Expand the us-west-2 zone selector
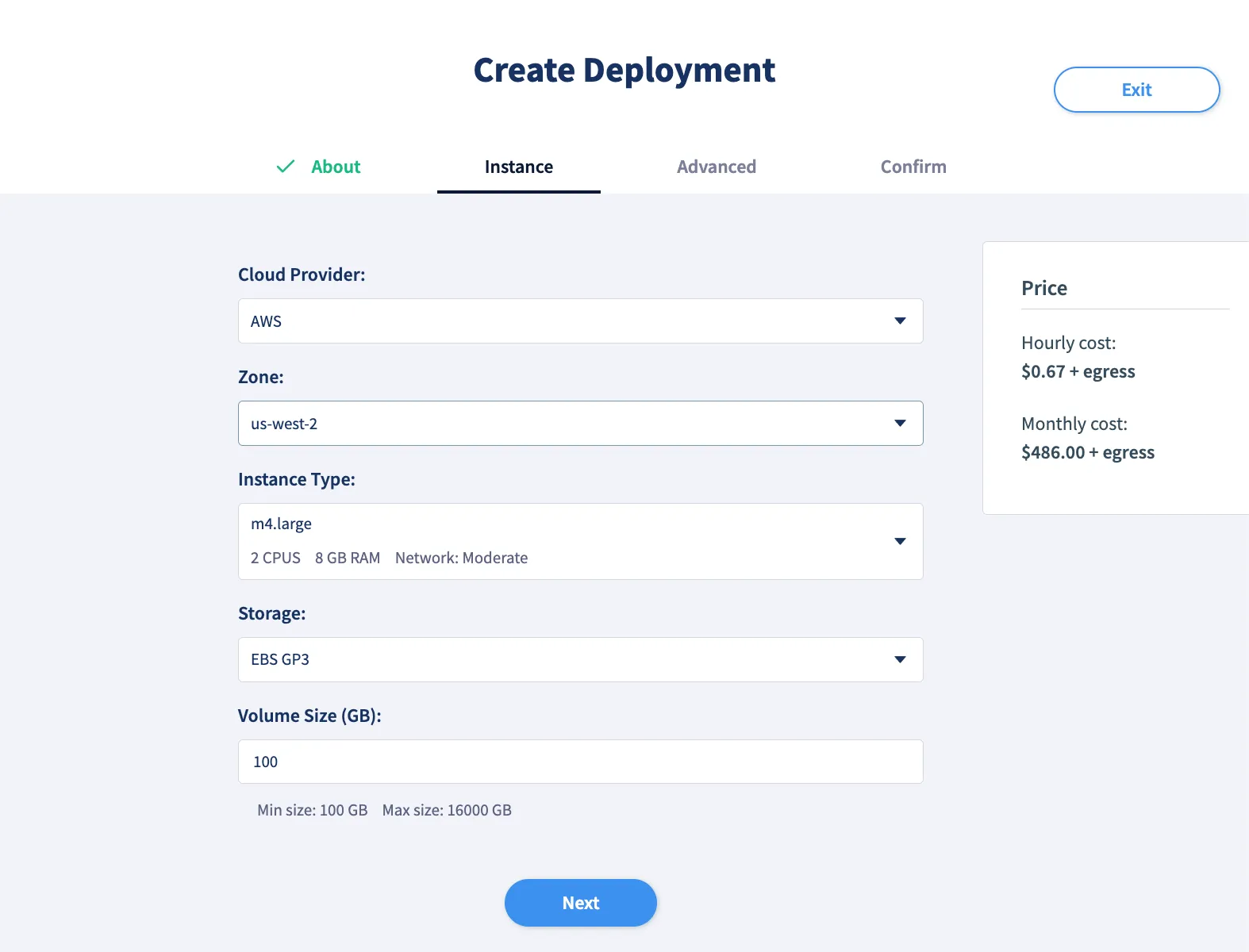Image resolution: width=1249 pixels, height=952 pixels. [555, 424]
